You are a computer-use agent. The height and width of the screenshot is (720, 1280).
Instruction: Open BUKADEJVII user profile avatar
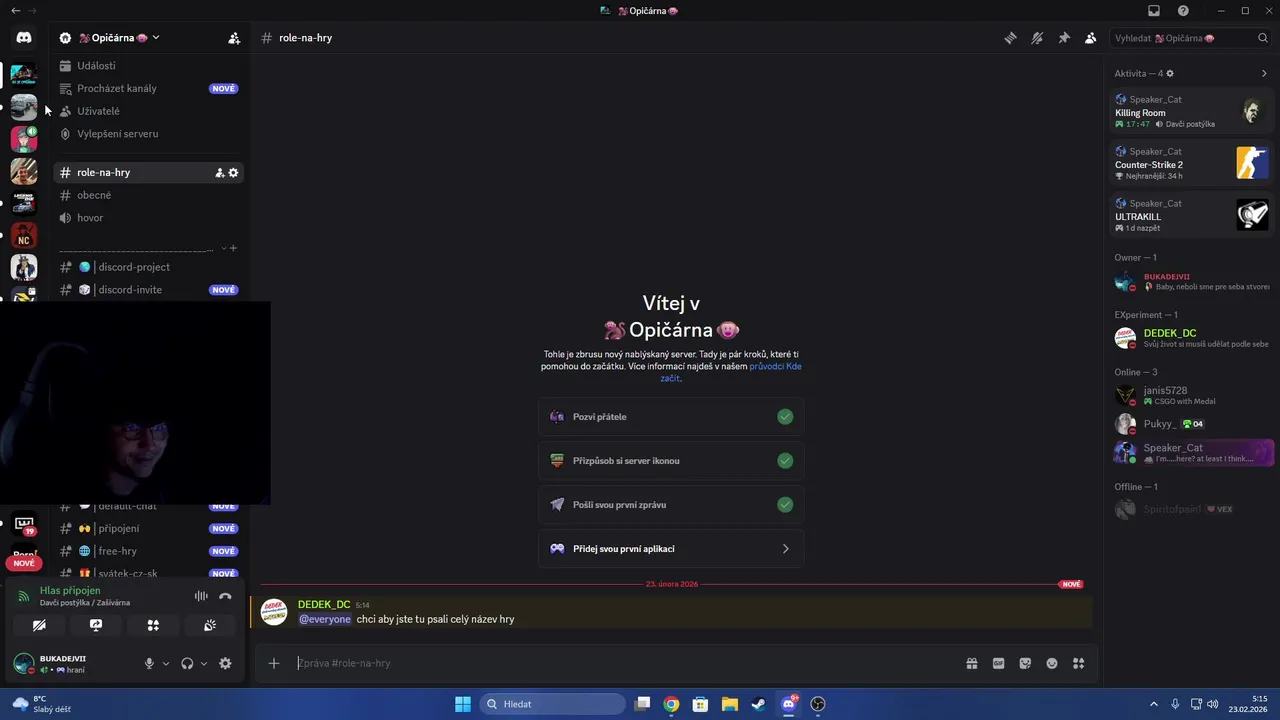[23, 663]
